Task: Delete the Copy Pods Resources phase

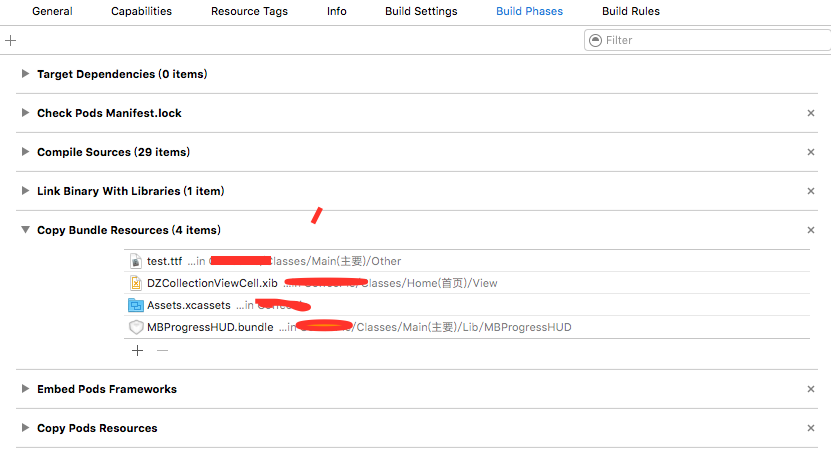Action: click(811, 428)
